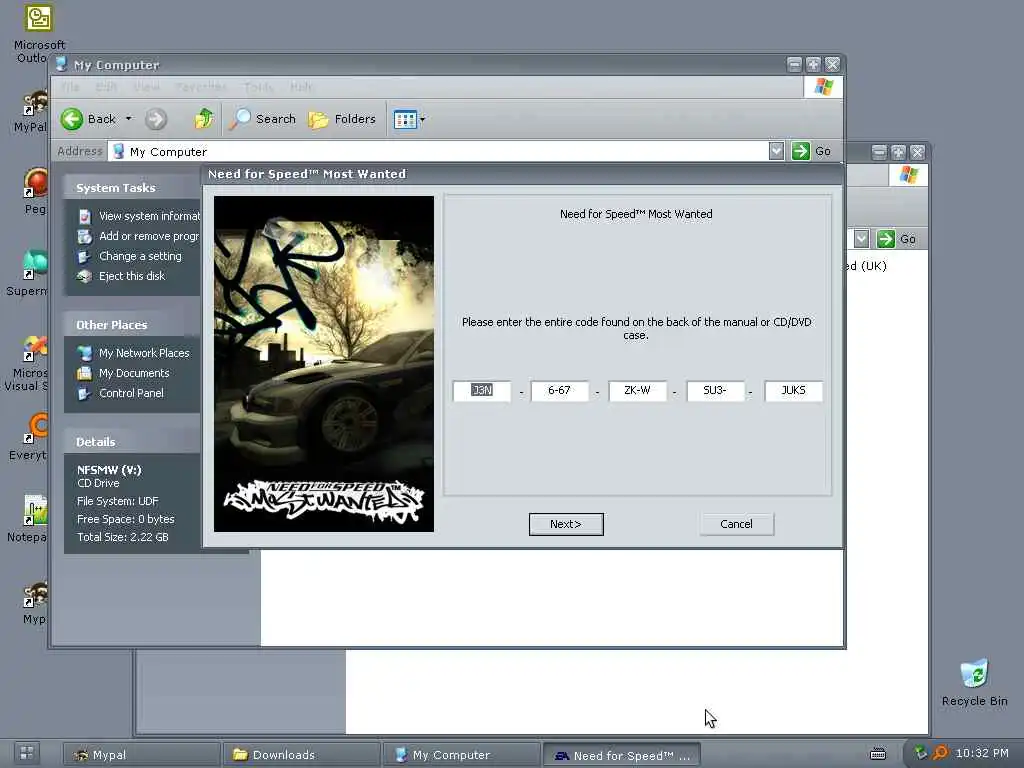Open the Start button on taskbar

[x=27, y=754]
